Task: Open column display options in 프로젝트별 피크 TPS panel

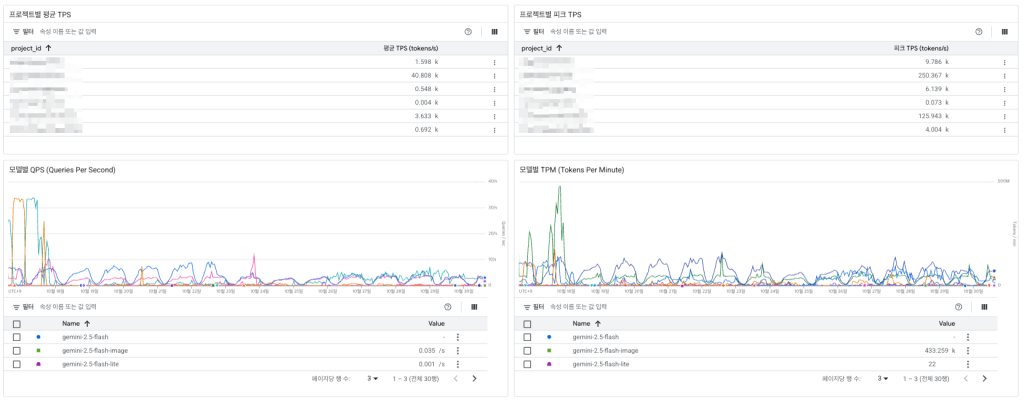Action: click(1004, 31)
